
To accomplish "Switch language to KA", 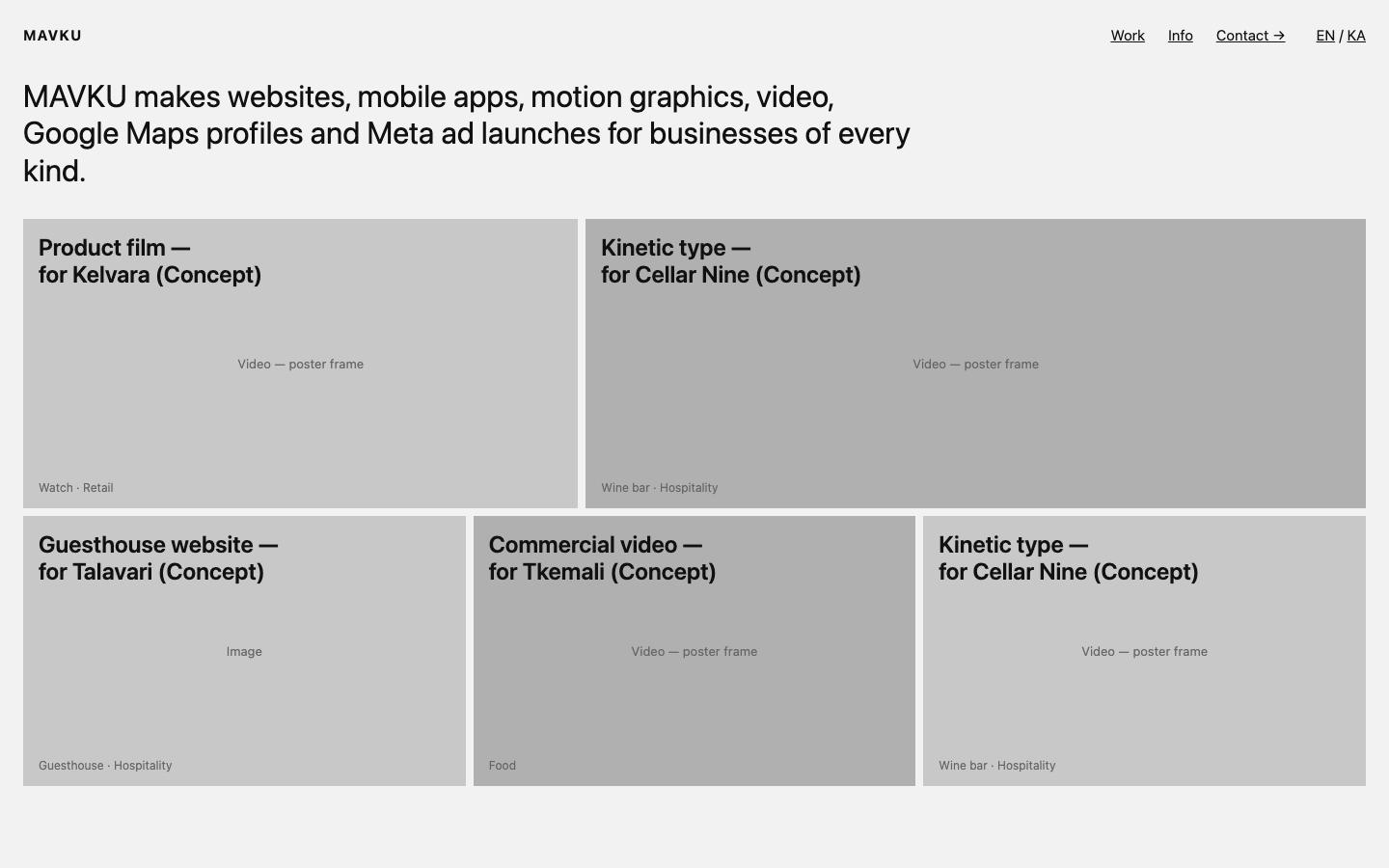I will point(1356,36).
